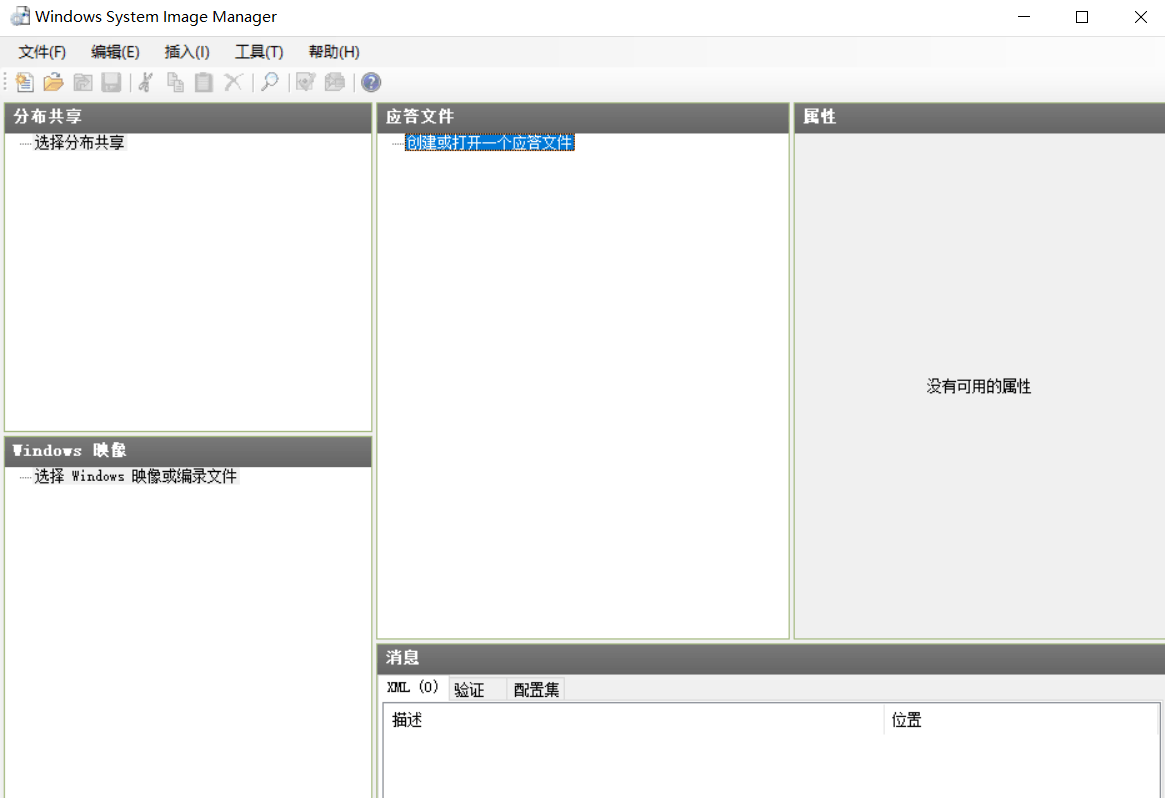Click the Open Answer File folder icon
1165x798 pixels.
(x=53, y=82)
